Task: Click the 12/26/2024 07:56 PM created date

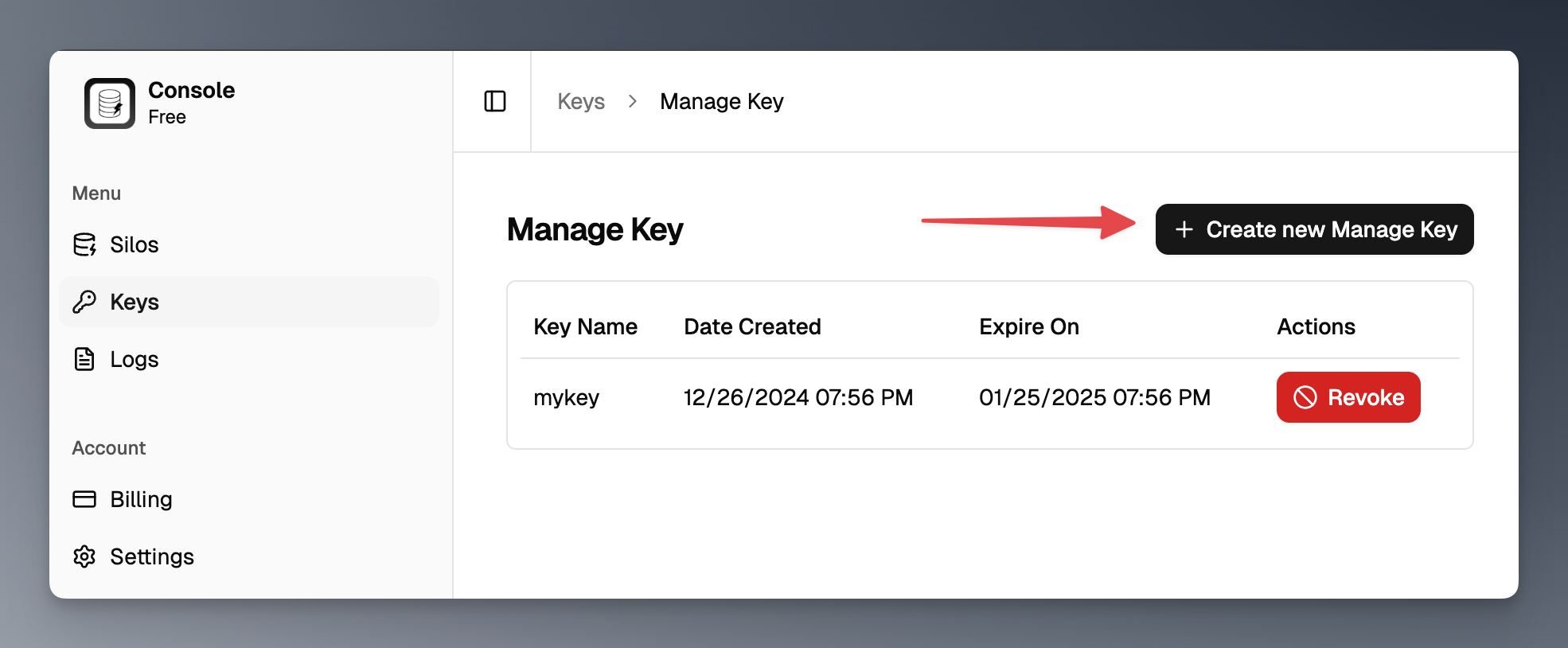Action: (x=798, y=397)
